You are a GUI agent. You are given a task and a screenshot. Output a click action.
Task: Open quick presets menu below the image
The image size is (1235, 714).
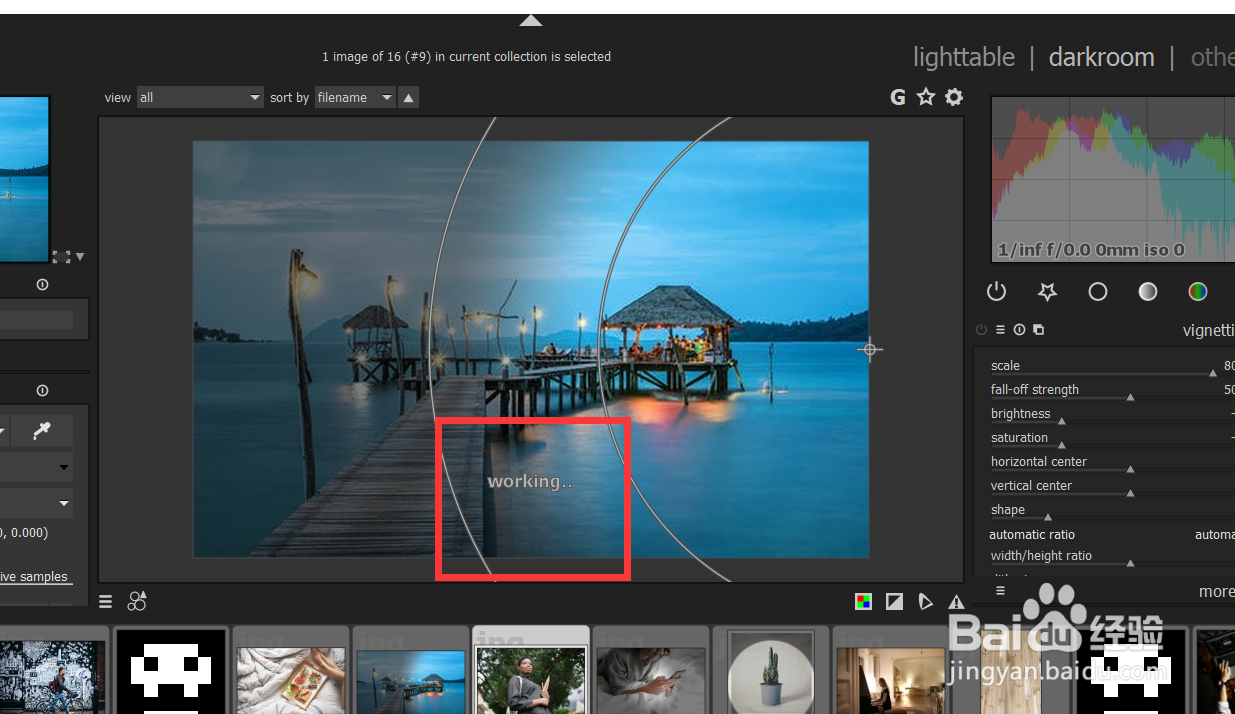click(105, 601)
